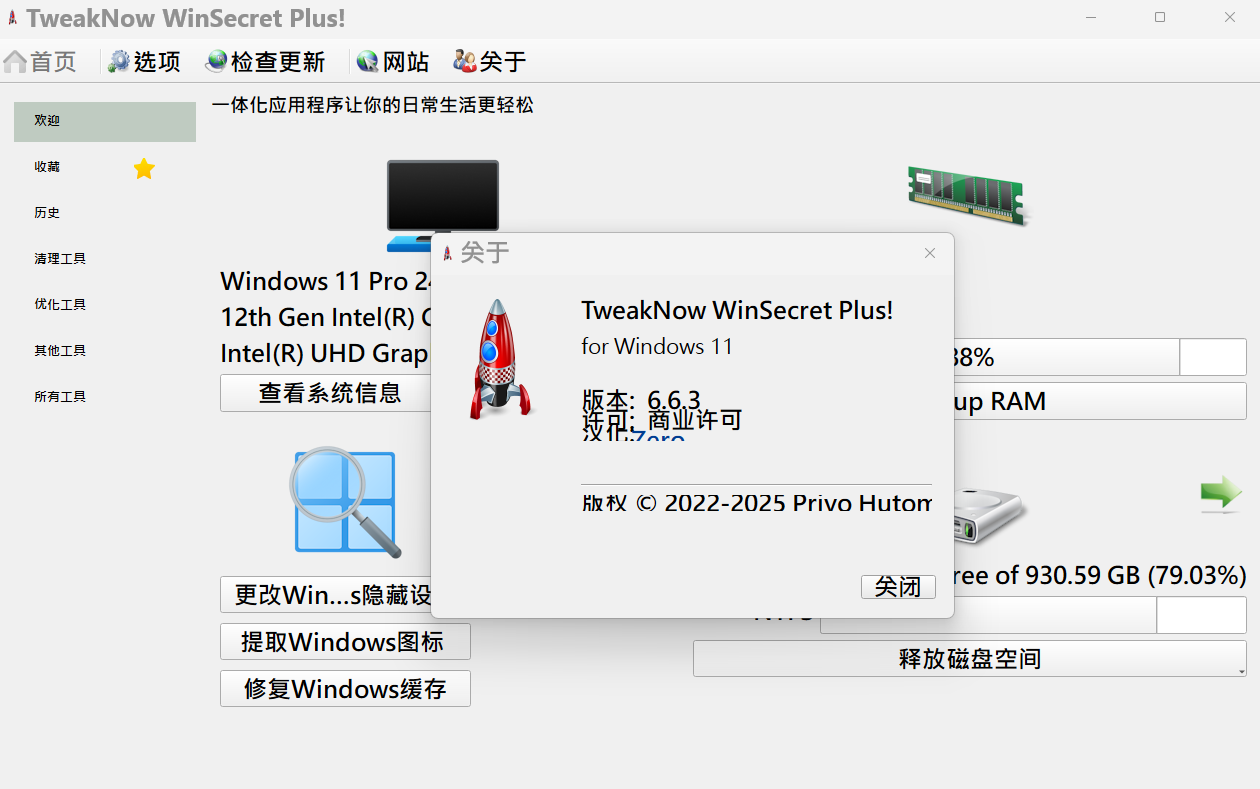Click the globe icon beside 网站
The width and height of the screenshot is (1260, 789).
367,62
